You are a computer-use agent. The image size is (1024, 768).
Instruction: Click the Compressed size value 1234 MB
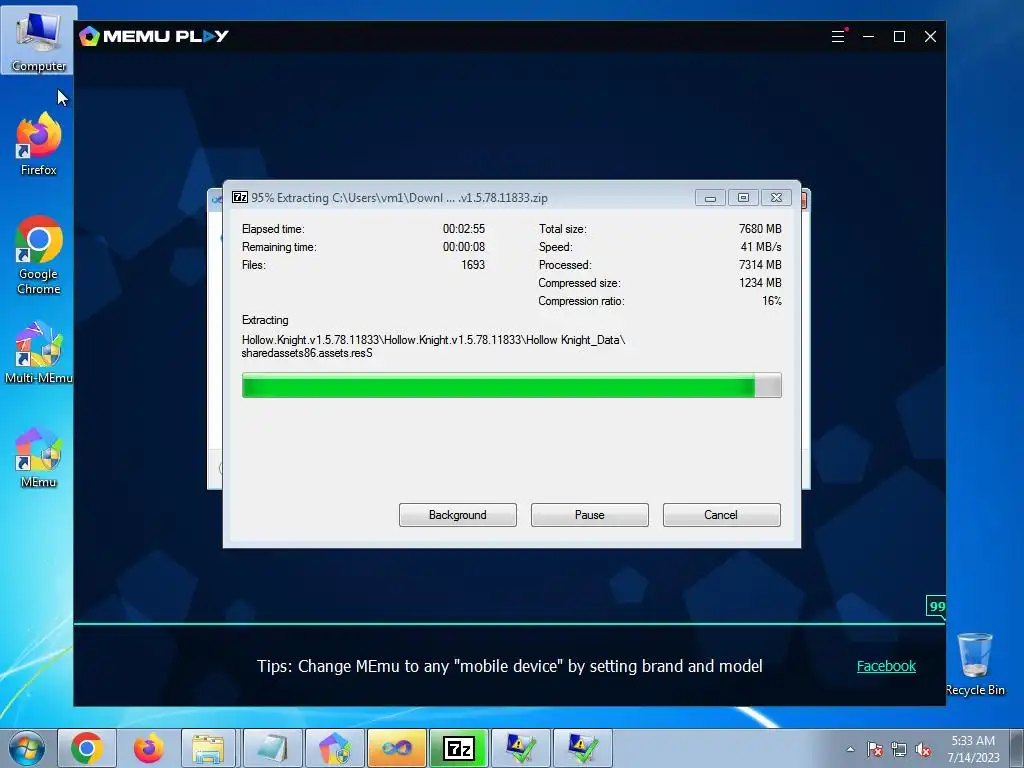[x=760, y=283]
